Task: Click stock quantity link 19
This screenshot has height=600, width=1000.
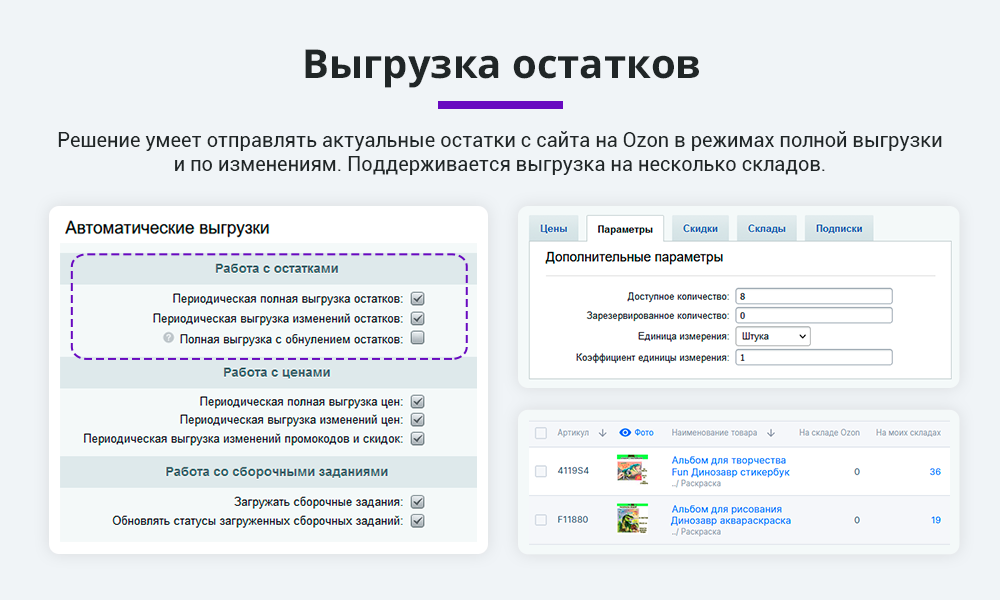Action: coord(935,520)
